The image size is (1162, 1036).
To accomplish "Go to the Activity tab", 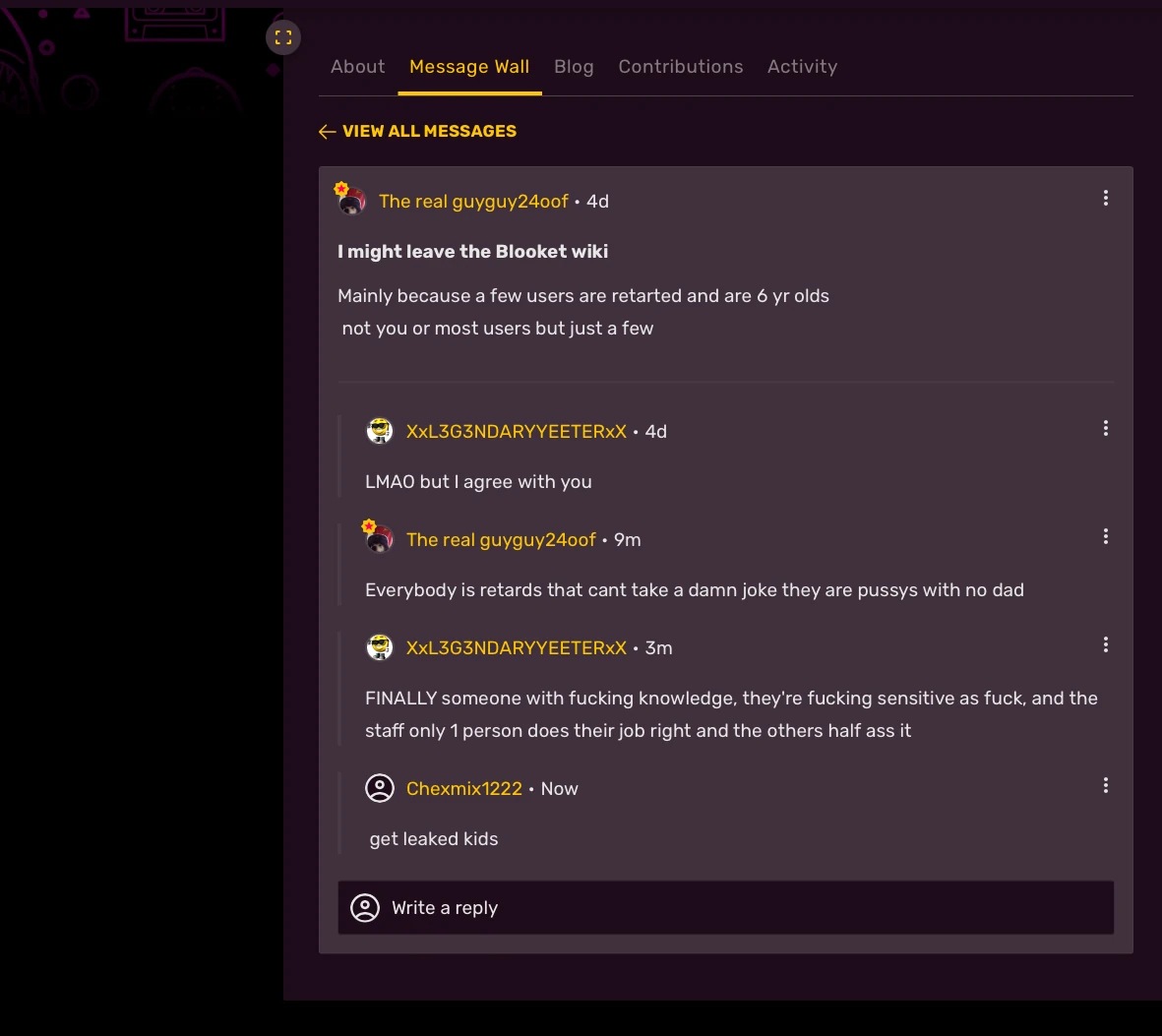I will pos(802,67).
